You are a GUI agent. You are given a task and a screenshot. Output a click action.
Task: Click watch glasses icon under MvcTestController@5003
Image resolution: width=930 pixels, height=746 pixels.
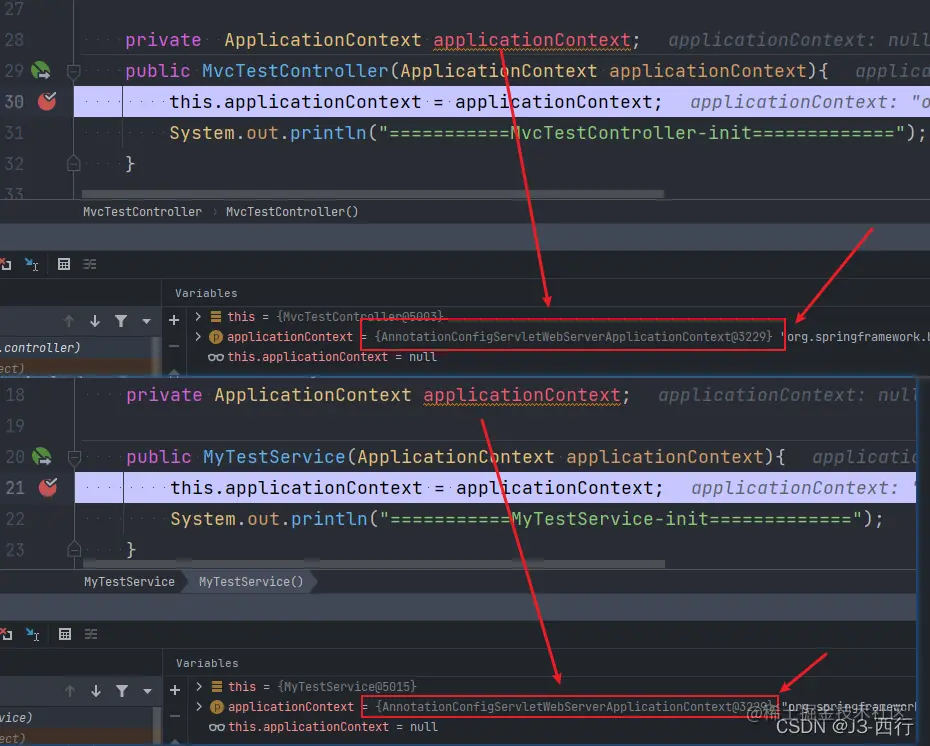pos(216,357)
